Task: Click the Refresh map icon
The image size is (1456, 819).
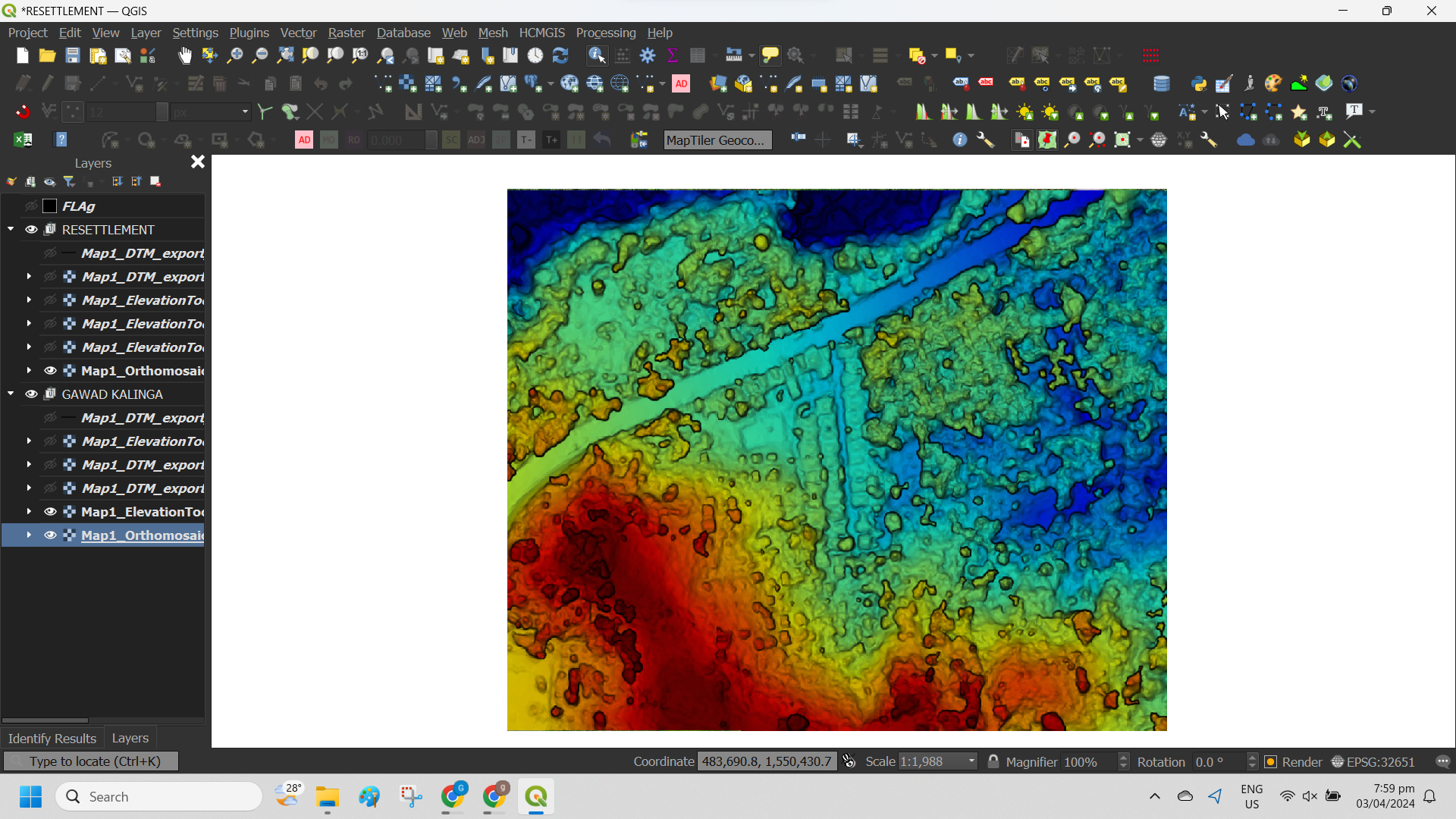Action: click(560, 55)
